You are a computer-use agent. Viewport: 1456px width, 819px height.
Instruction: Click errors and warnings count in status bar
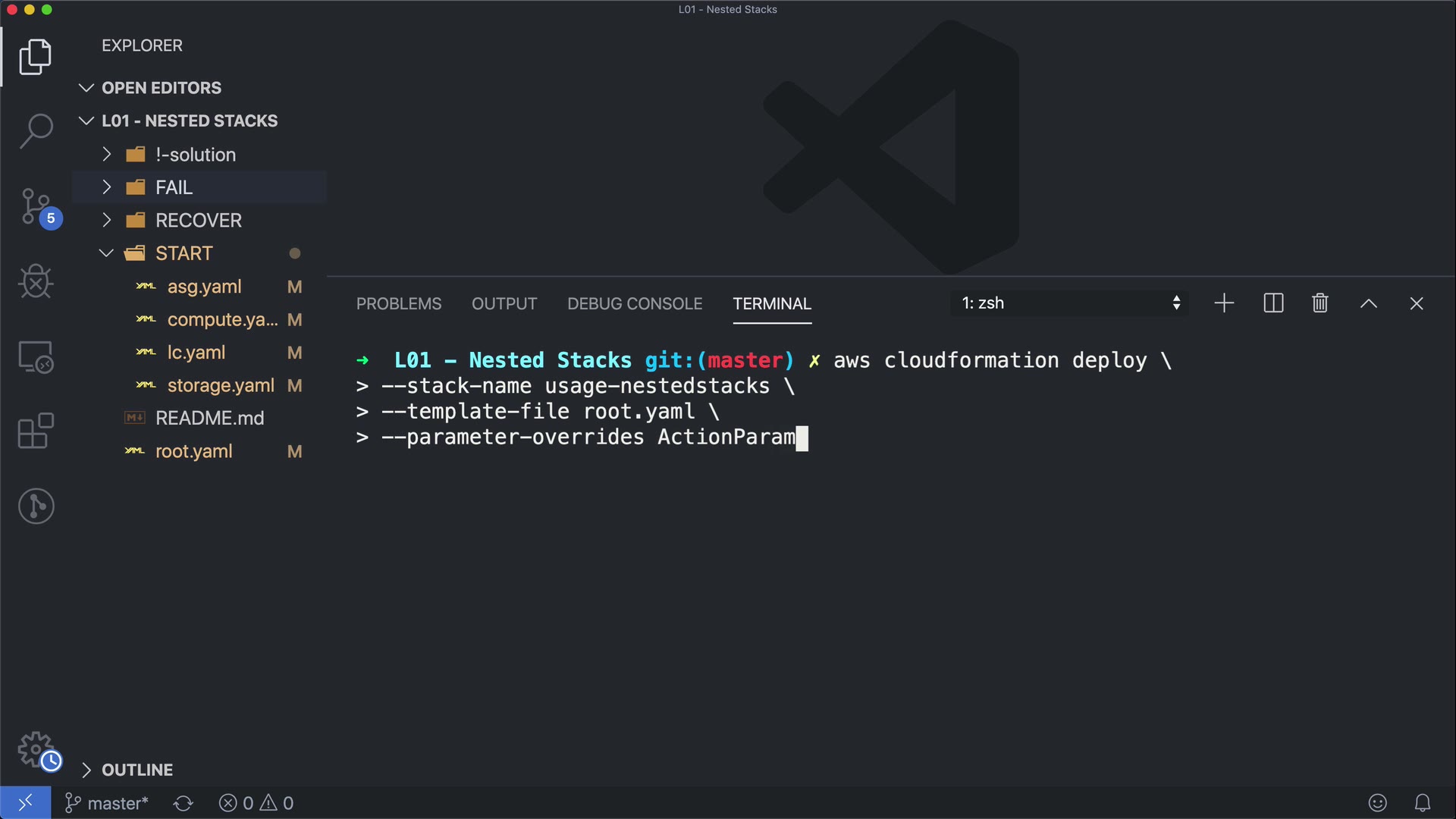tap(256, 803)
